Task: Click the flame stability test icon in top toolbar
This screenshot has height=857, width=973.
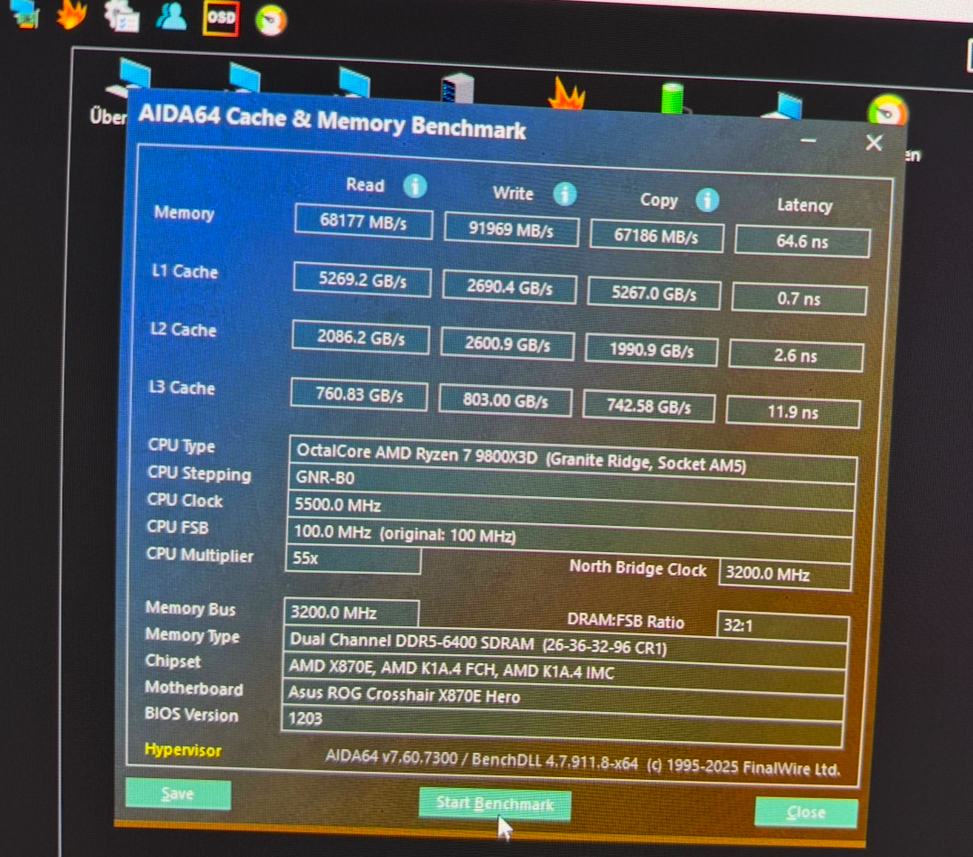Action: (x=71, y=14)
